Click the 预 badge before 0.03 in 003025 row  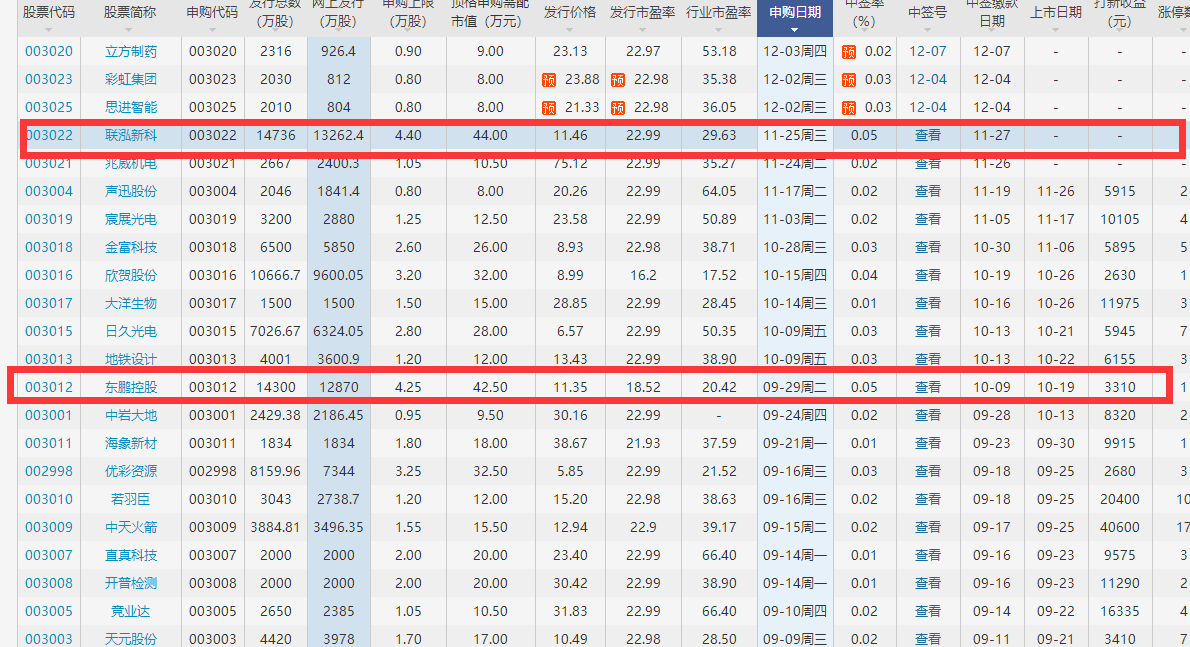pyautogui.click(x=848, y=108)
